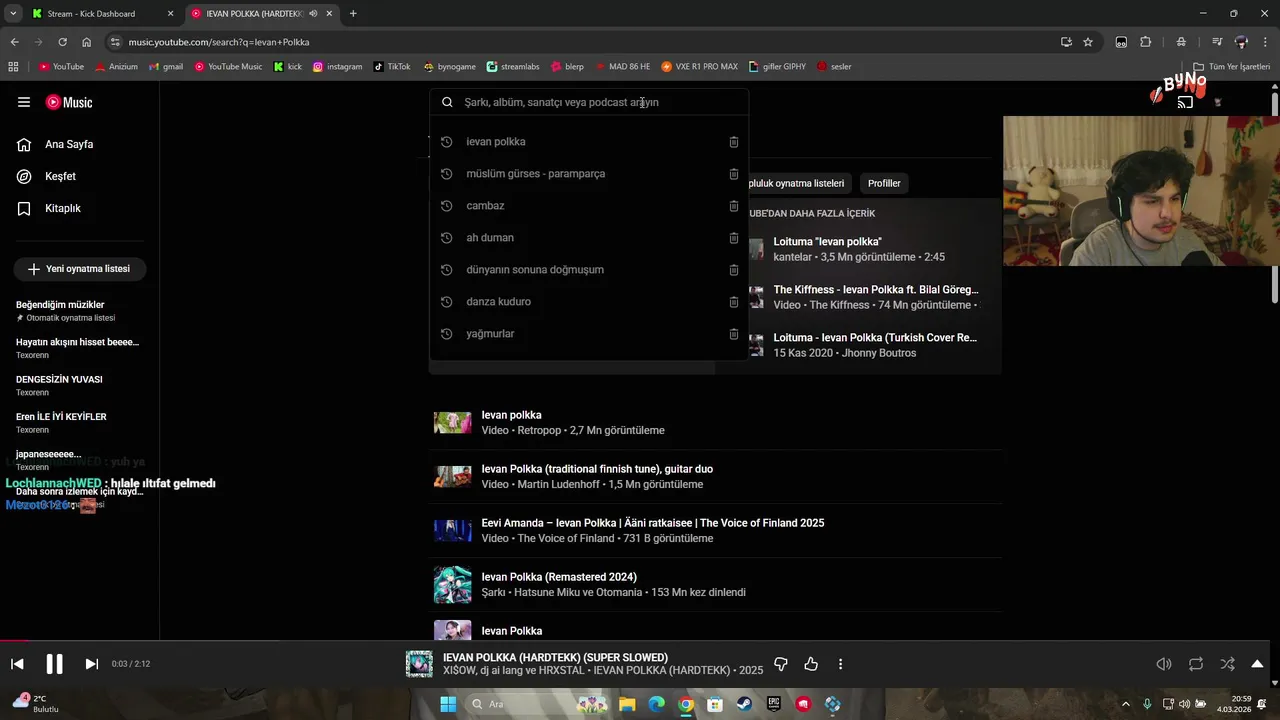Delete 'danza kuduro' history entry
The height and width of the screenshot is (720, 1280).
coord(733,302)
